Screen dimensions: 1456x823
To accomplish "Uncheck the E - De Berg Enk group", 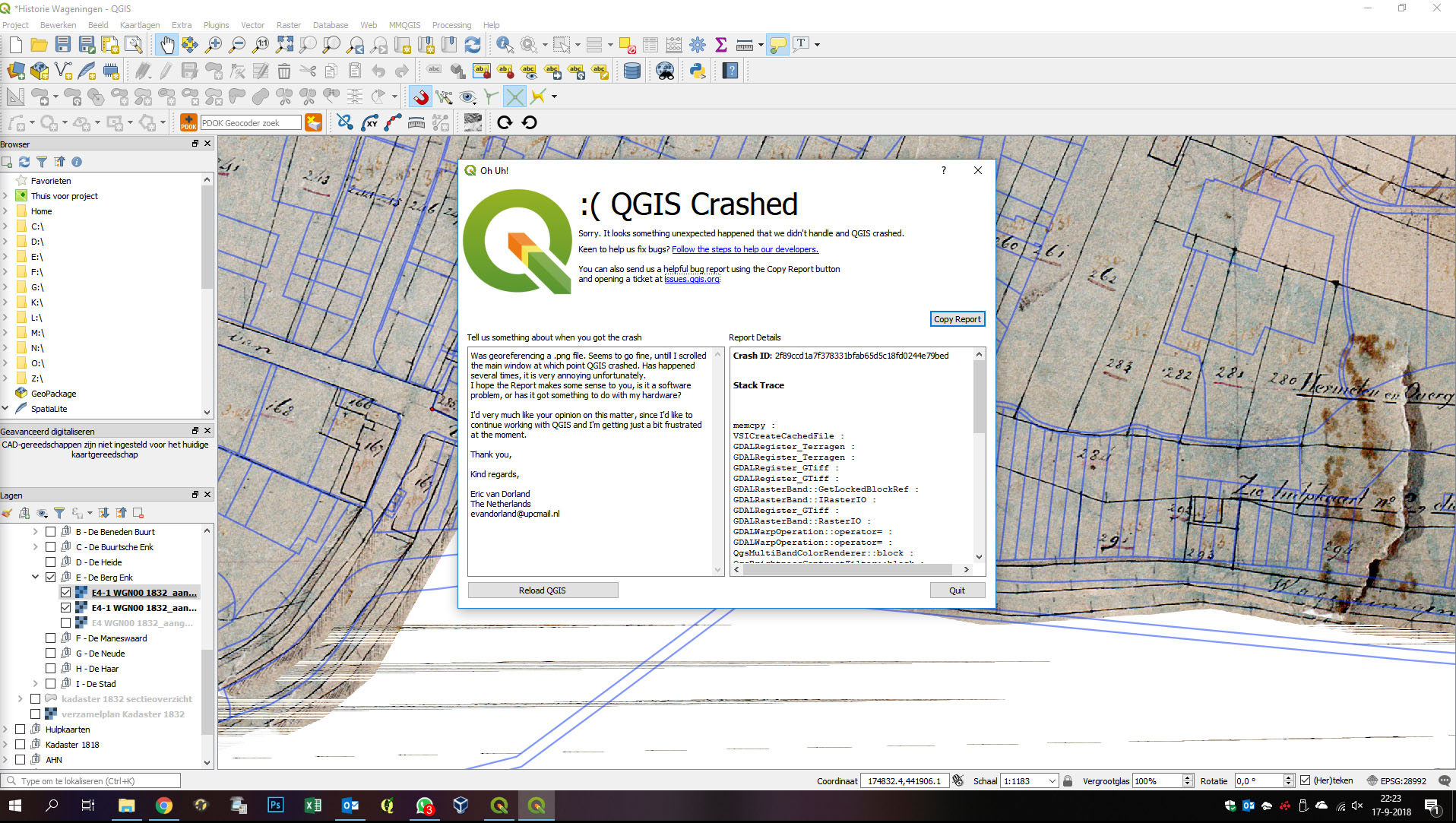I will point(51,578).
